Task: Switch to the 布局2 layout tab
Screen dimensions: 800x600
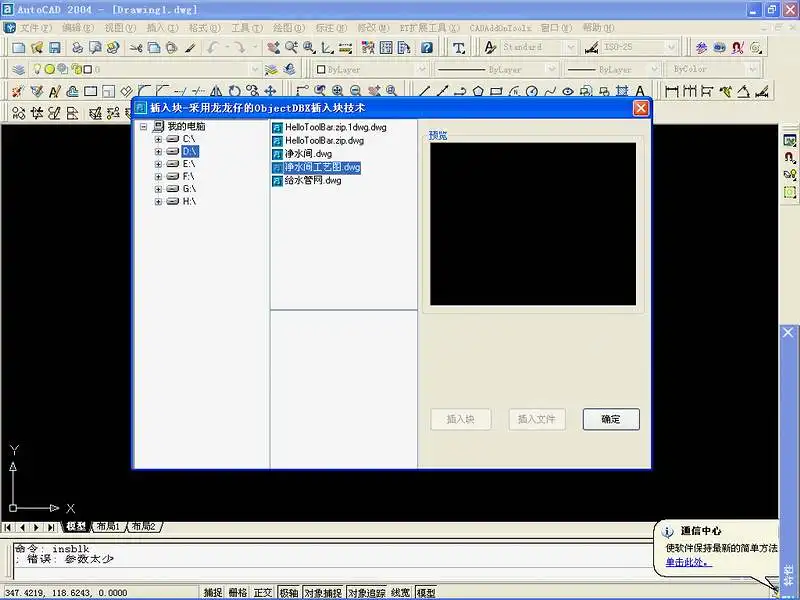Action: (x=143, y=527)
